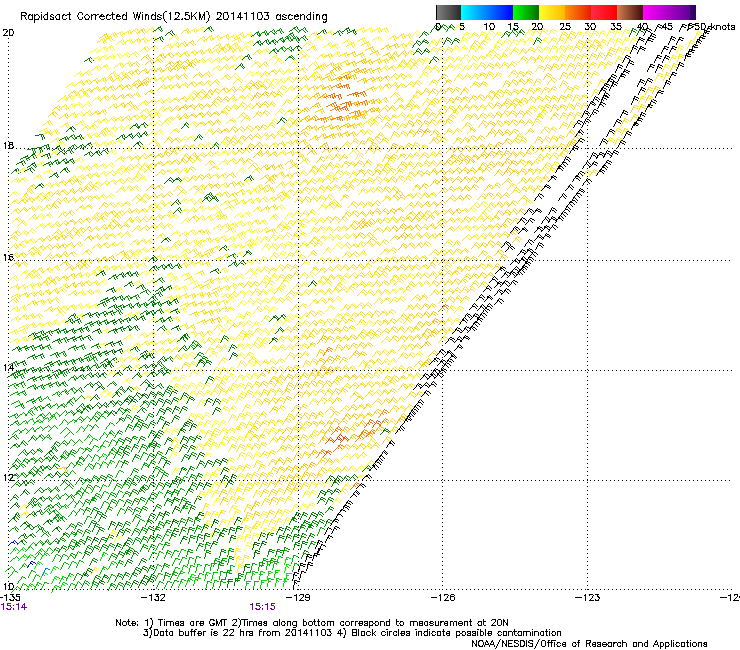Click the longitude label -132
Screen dimensions: 740x650
pyautogui.click(x=154, y=598)
